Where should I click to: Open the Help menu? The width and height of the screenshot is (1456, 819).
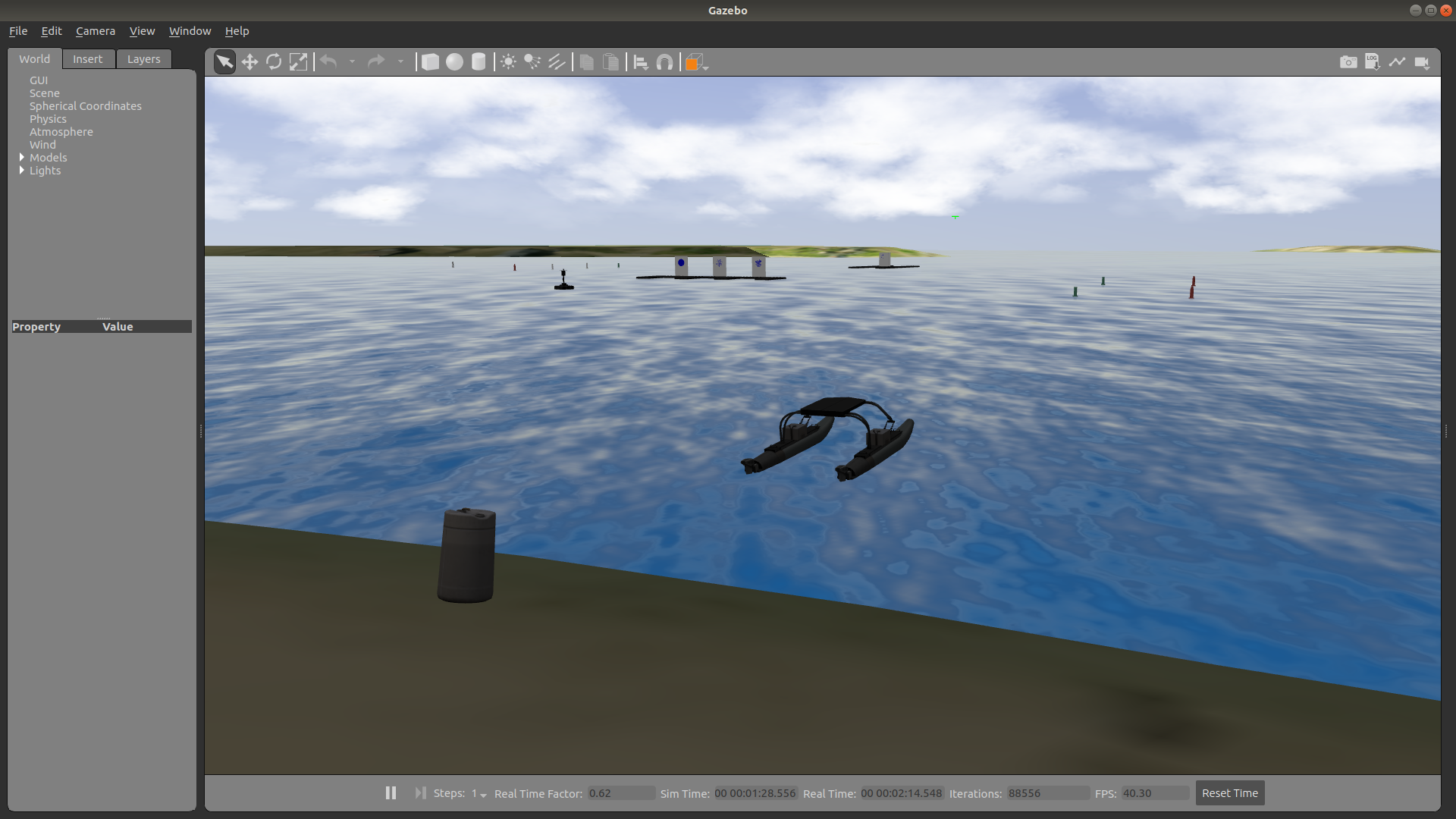pos(237,31)
